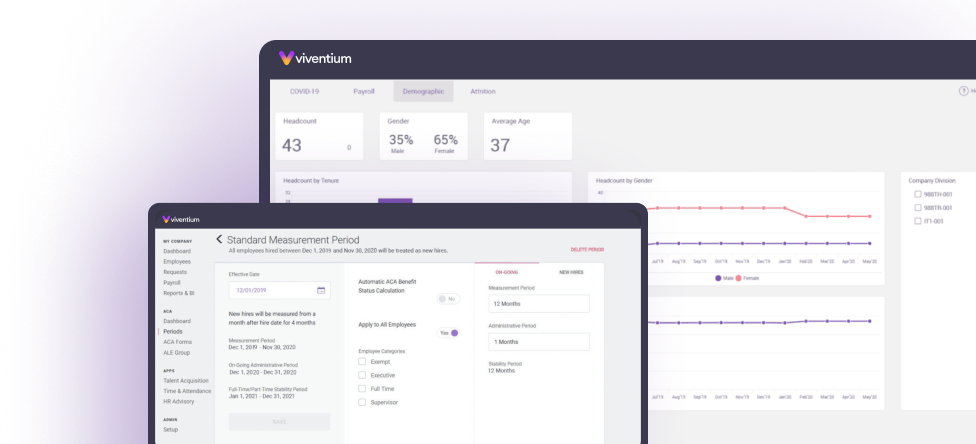Click the Delete Period link

click(587, 249)
